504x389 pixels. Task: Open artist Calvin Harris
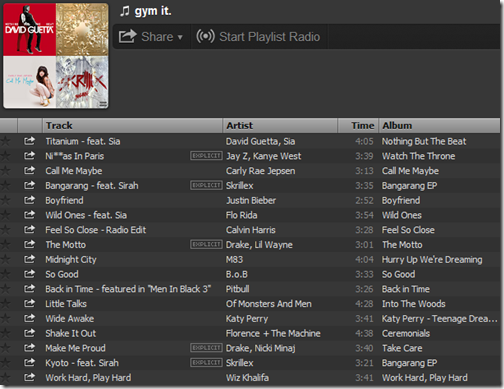coord(251,230)
